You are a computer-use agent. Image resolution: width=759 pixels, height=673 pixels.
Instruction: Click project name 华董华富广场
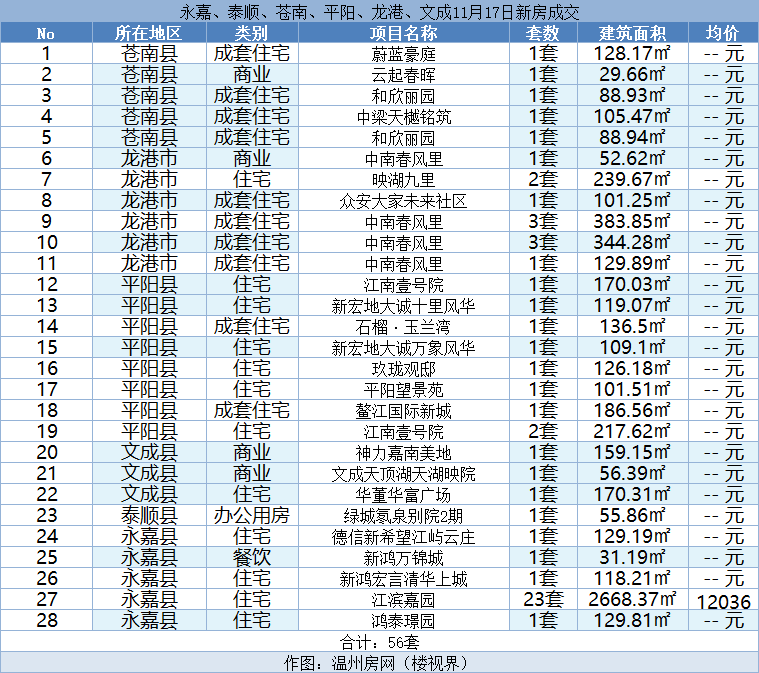403,494
